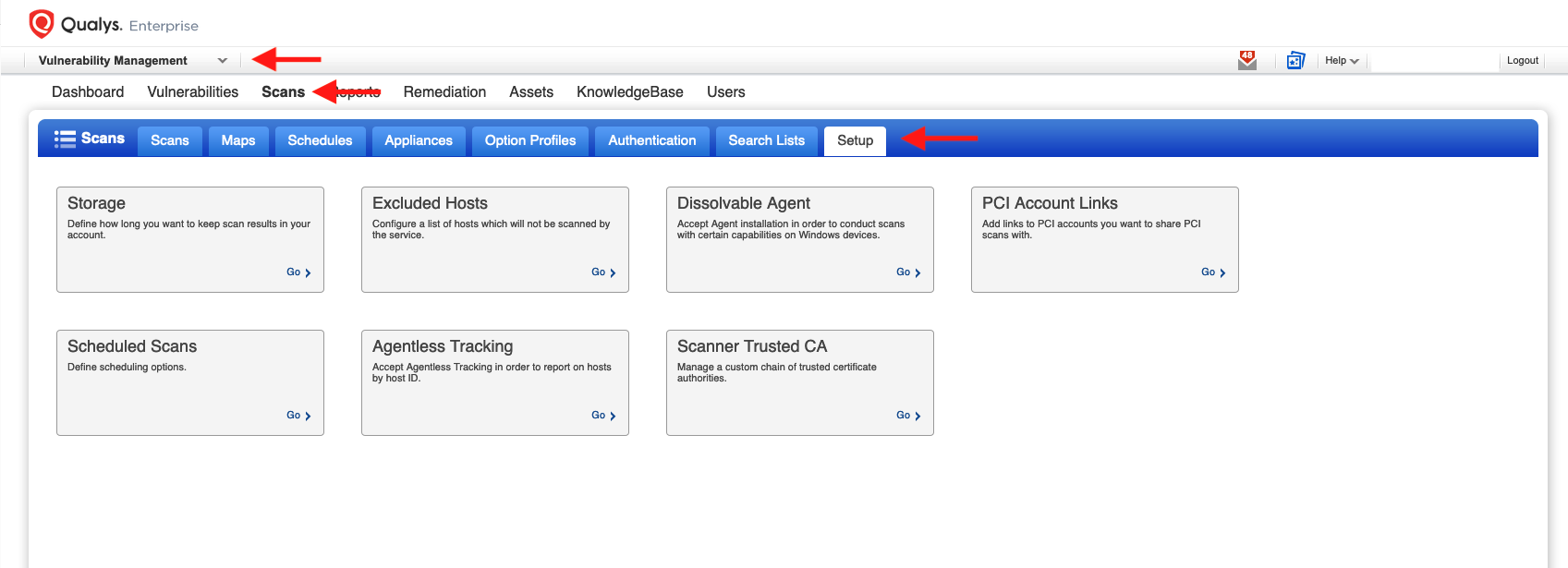Click Go arrow in Dissolvable Agent card
Image resolution: width=1568 pixels, height=568 pixels.
pos(908,272)
